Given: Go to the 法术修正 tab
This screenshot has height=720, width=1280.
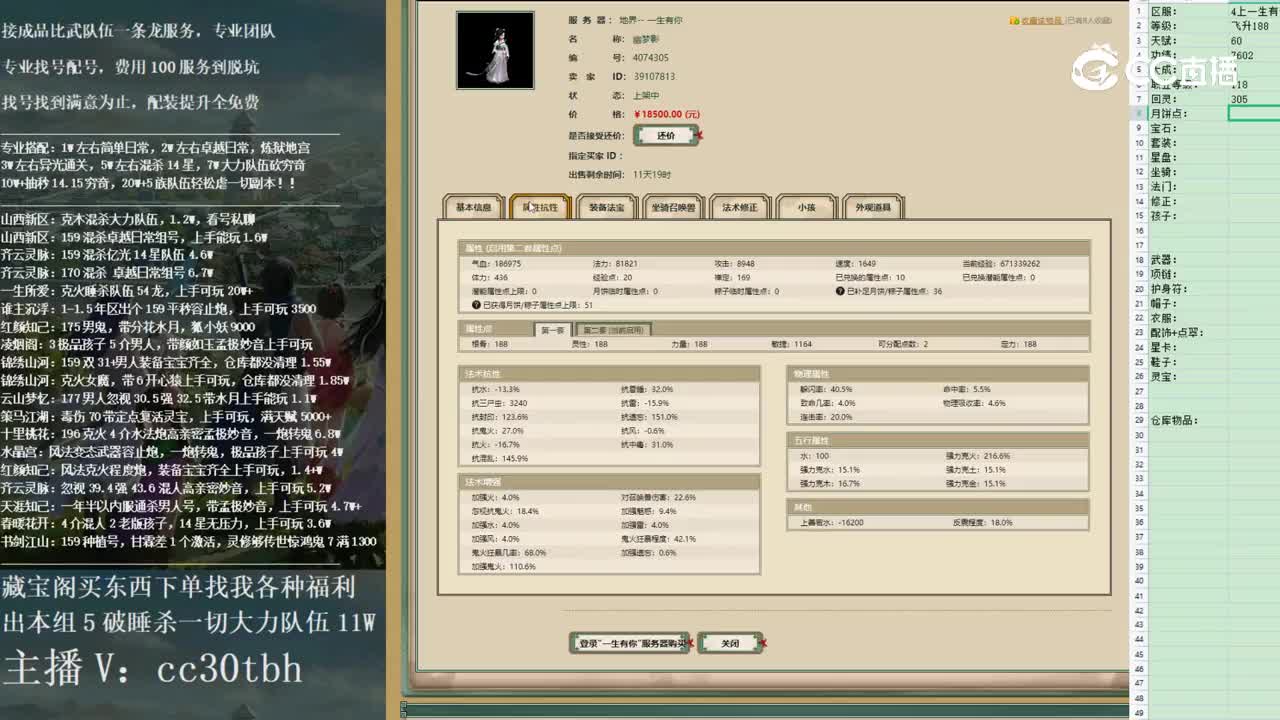Looking at the screenshot, I should tap(740, 207).
